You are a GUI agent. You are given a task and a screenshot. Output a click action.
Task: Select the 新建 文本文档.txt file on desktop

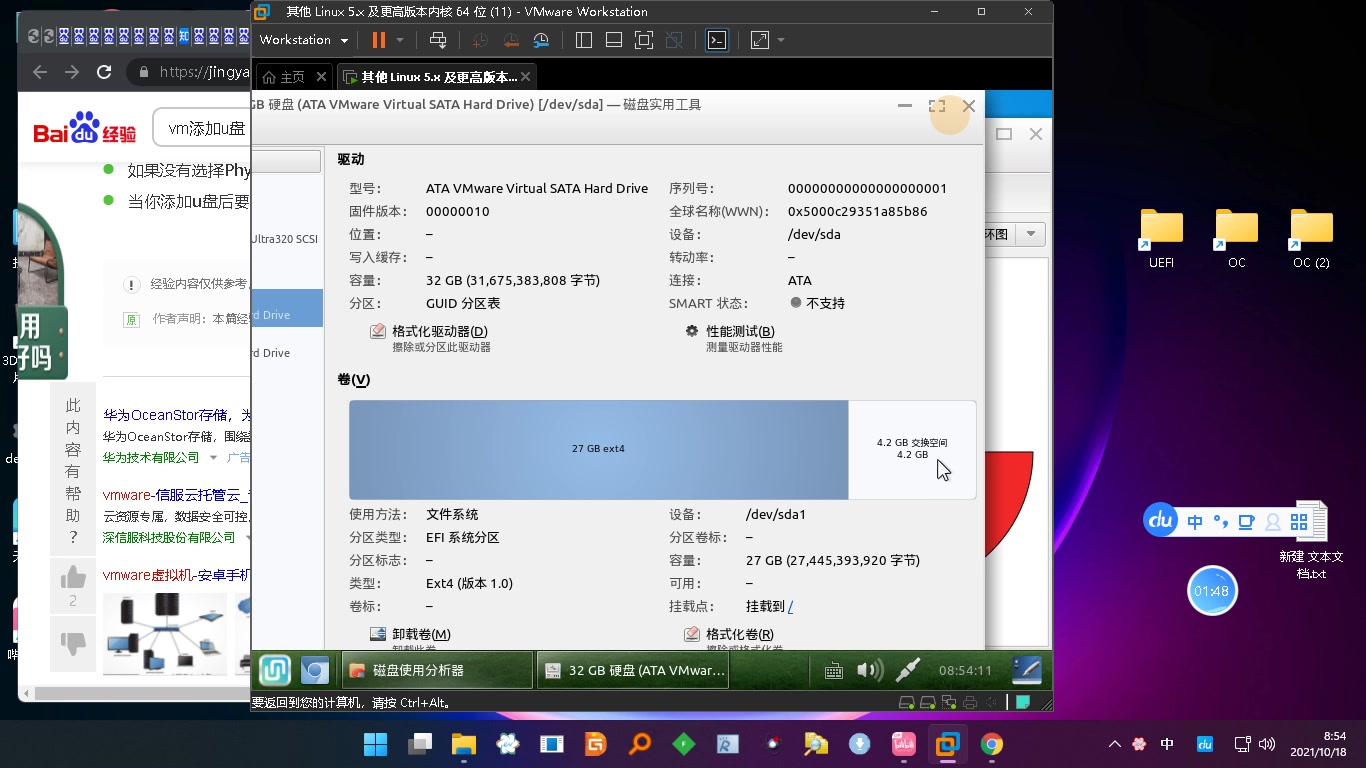[x=1311, y=540]
